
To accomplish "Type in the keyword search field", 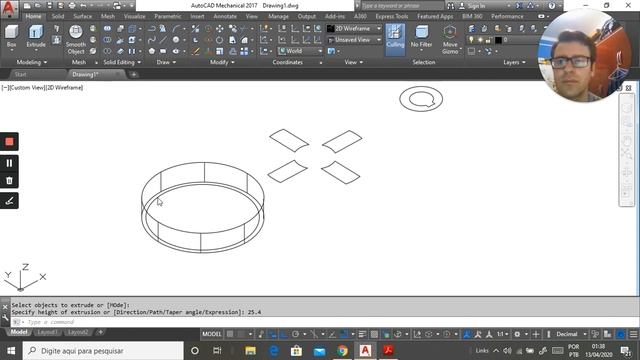I will 402,6.
